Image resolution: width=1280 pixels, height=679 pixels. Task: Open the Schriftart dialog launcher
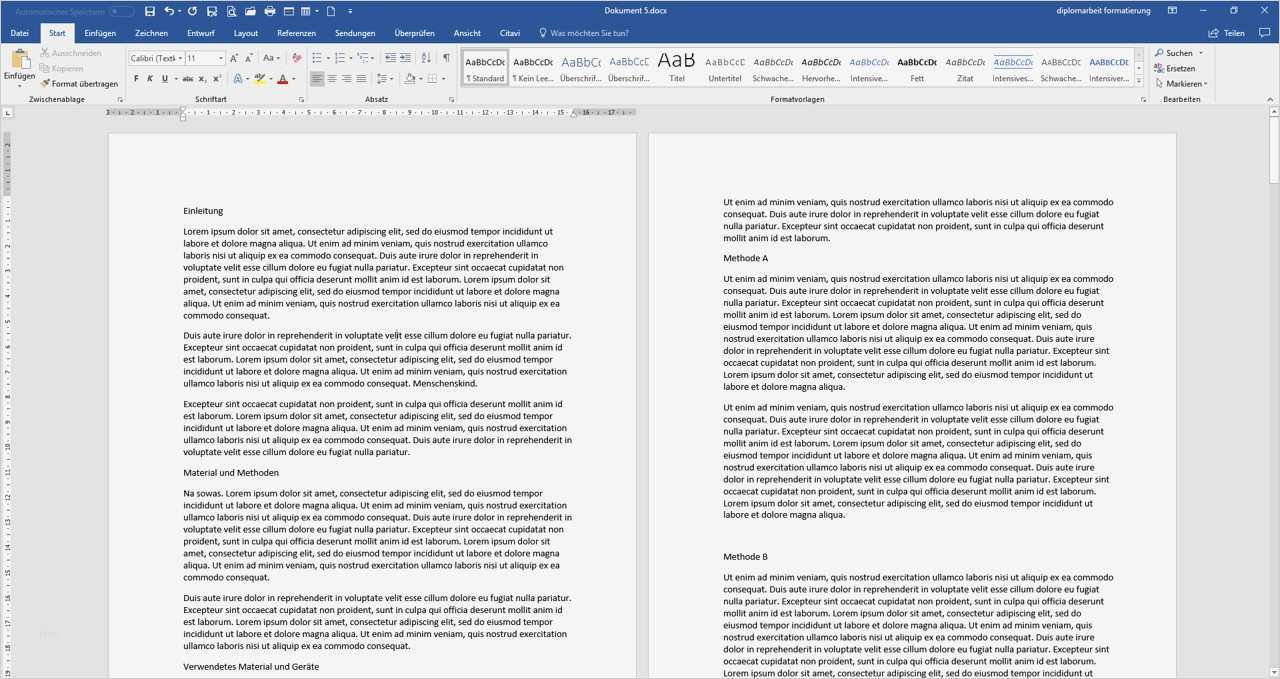click(x=301, y=100)
